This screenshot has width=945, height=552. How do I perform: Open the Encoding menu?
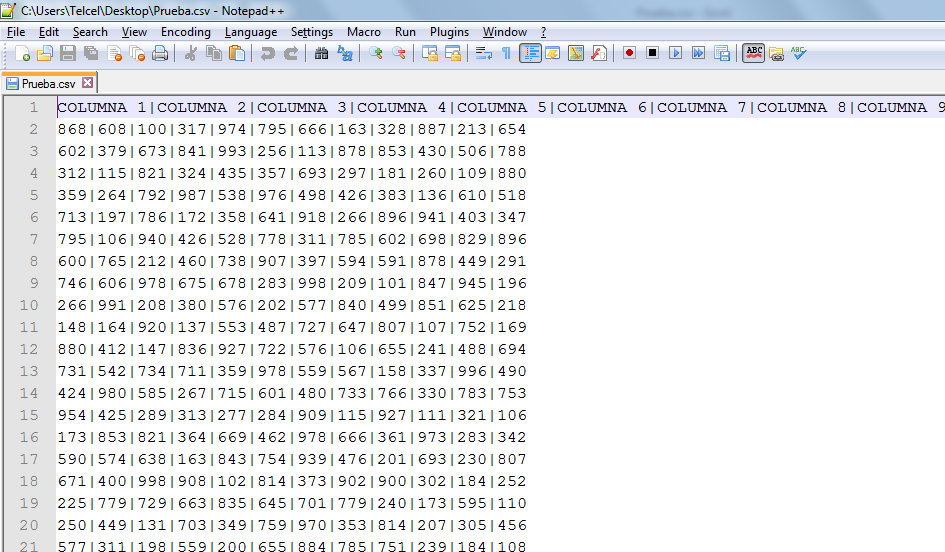tap(185, 32)
